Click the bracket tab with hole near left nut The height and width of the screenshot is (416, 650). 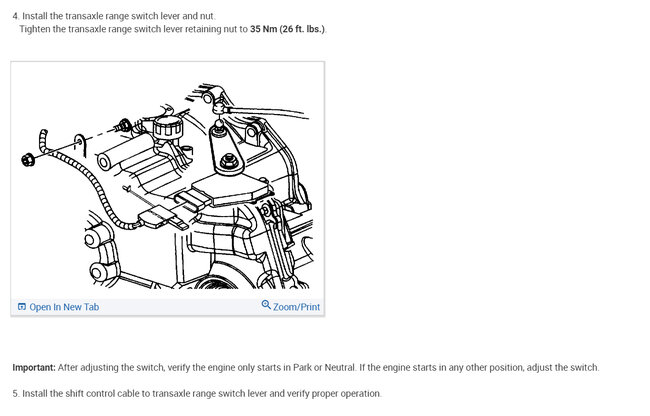click(x=80, y=145)
